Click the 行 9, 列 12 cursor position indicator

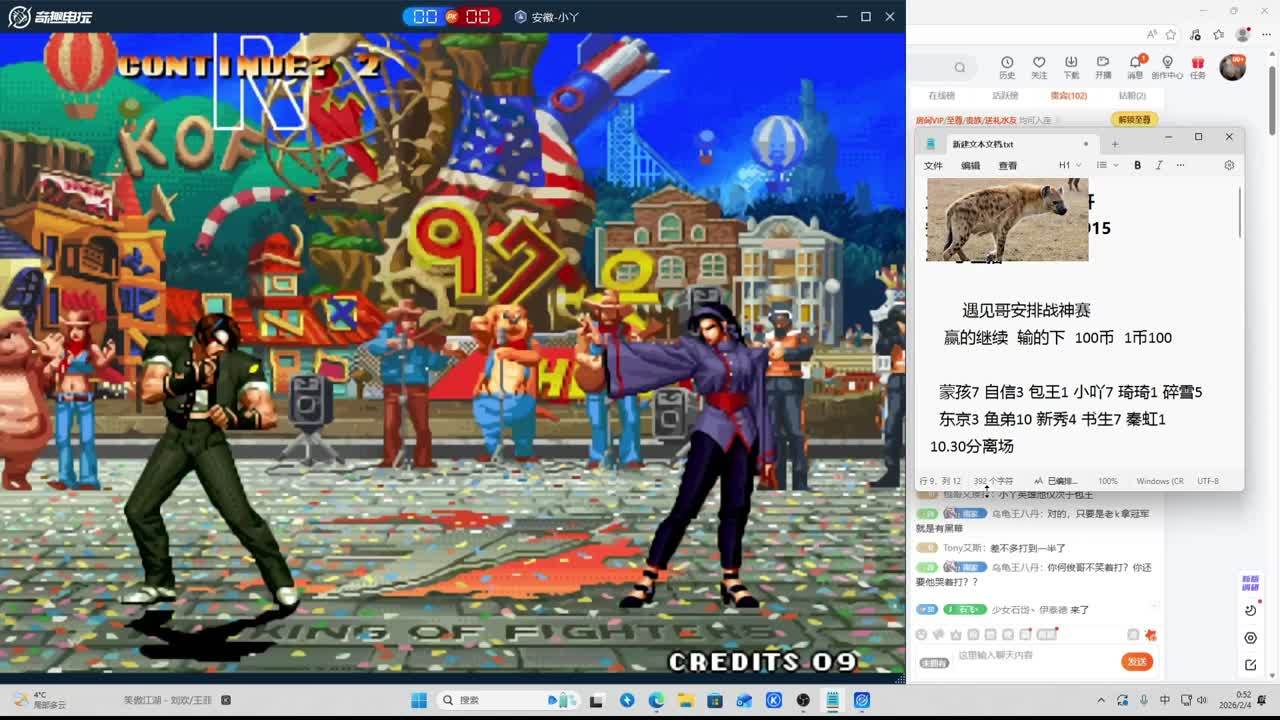940,481
